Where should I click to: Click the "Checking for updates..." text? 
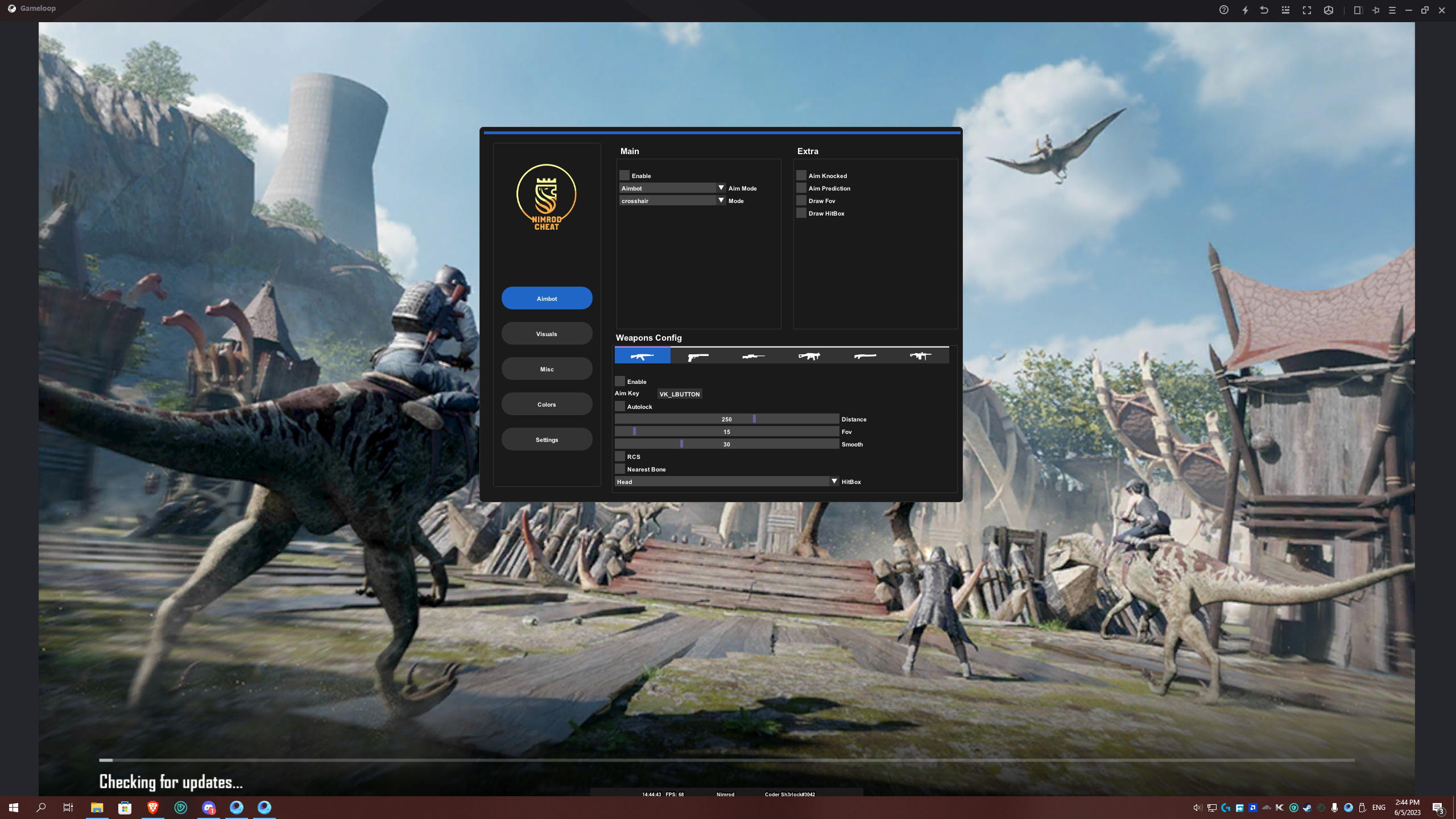171,782
